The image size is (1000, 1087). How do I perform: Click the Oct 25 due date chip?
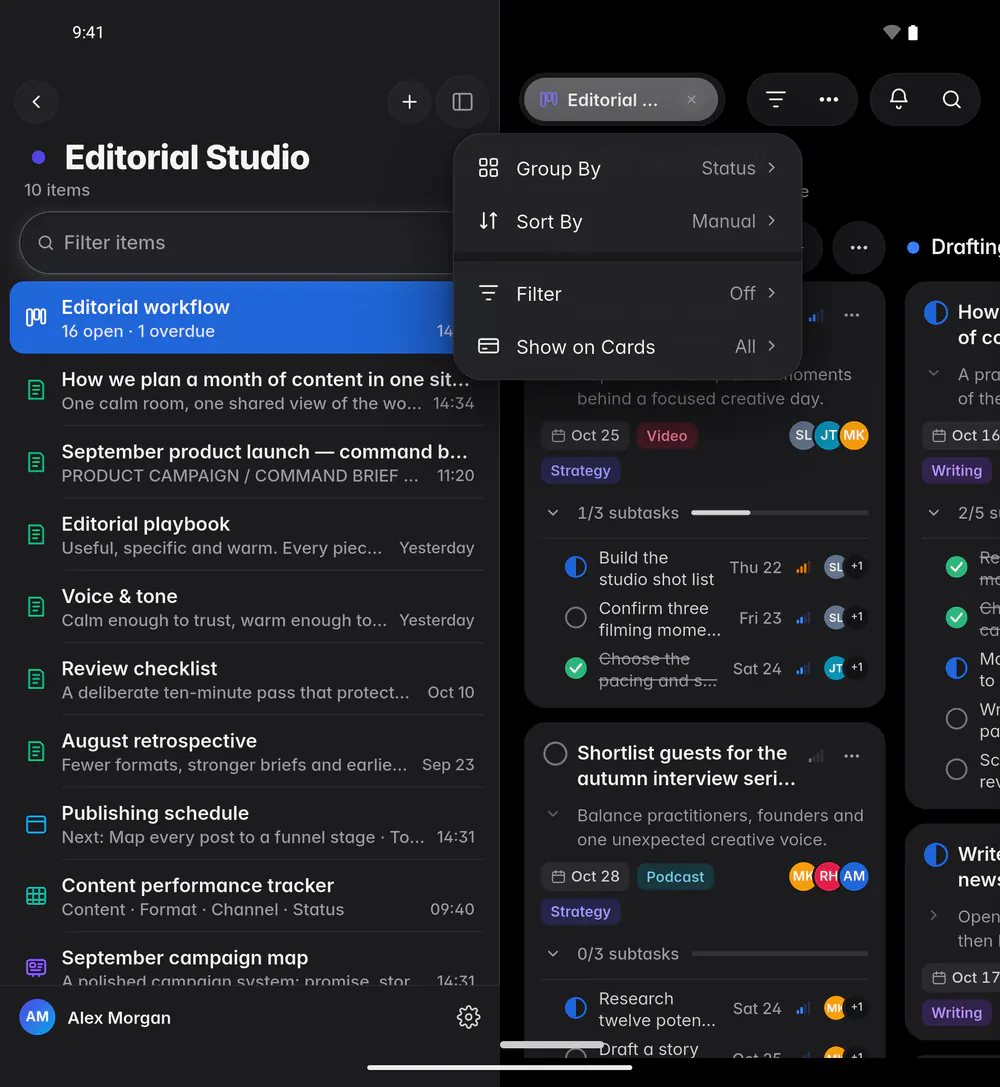[586, 435]
